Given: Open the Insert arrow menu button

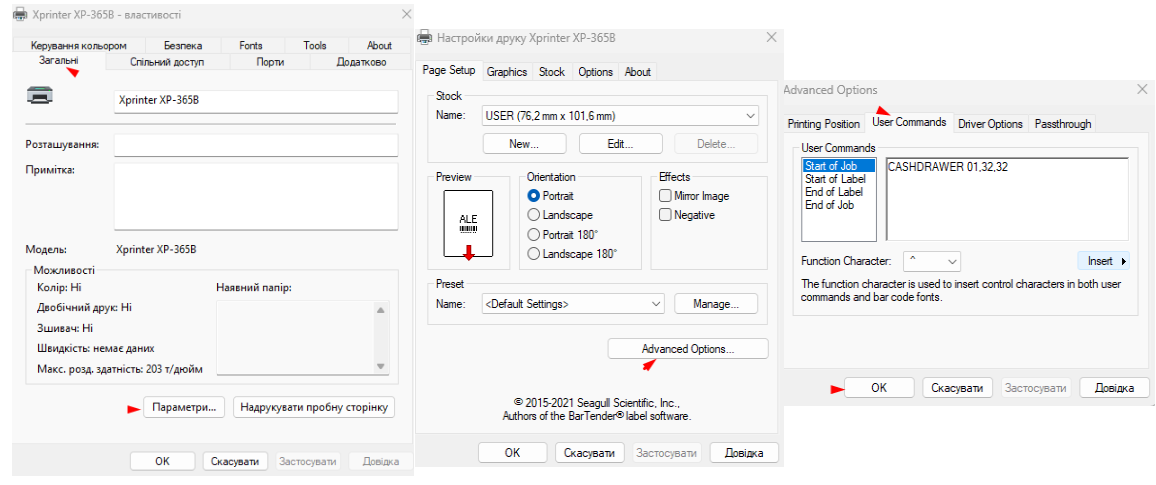Looking at the screenshot, I should 1106,261.
